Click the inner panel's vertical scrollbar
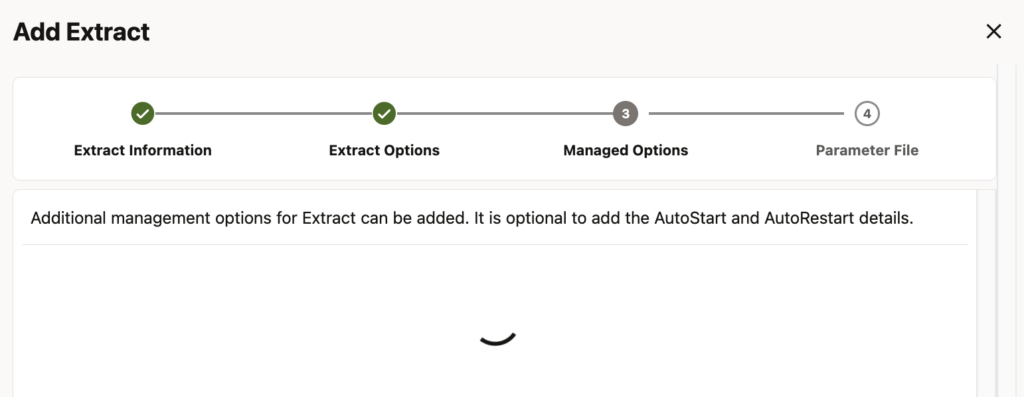Screen dimensions: 1024x397 [985, 293]
